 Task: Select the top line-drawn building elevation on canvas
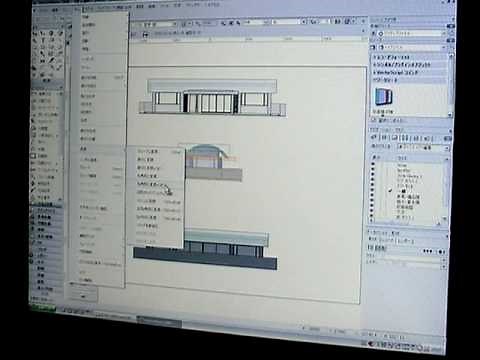point(212,97)
